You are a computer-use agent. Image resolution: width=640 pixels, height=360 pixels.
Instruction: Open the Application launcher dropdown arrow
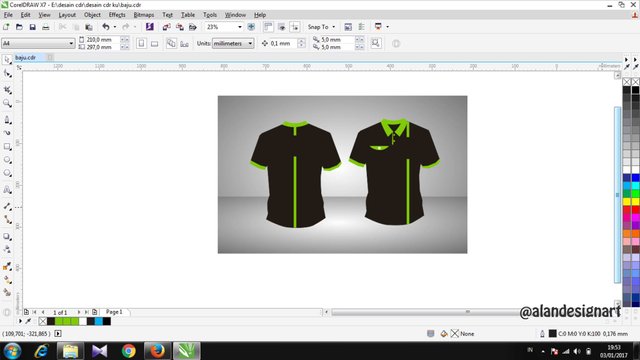point(387,27)
